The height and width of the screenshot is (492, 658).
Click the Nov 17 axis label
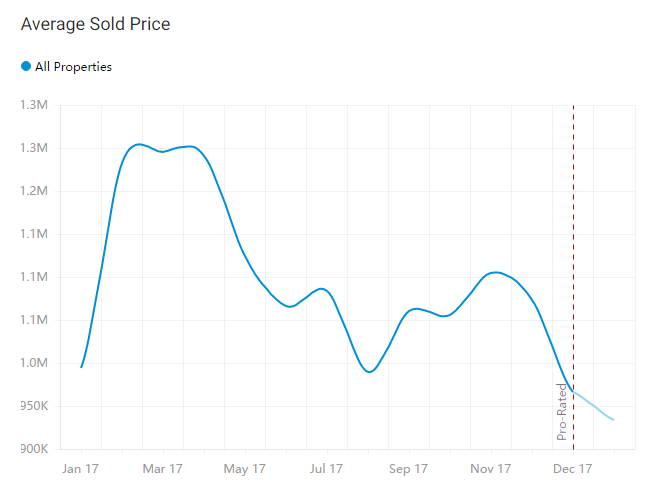[491, 468]
